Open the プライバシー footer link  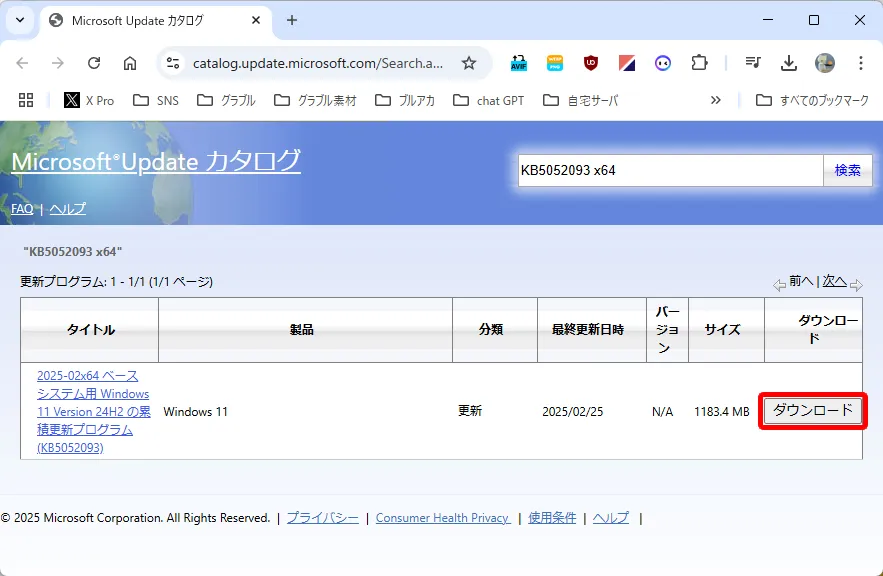click(323, 517)
